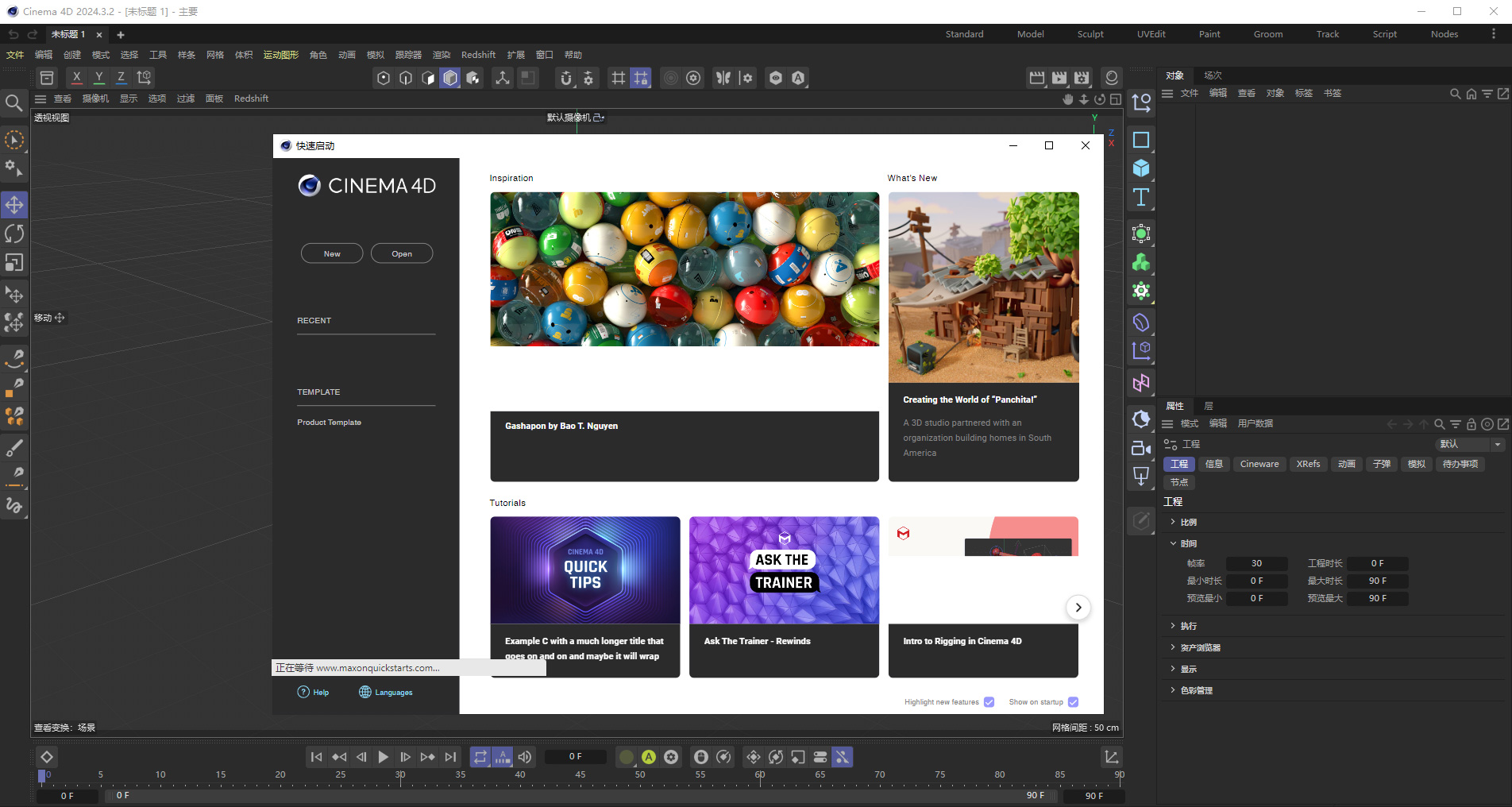Image resolution: width=1512 pixels, height=807 pixels.
Task: Toggle sound playback in timeline
Action: point(525,757)
